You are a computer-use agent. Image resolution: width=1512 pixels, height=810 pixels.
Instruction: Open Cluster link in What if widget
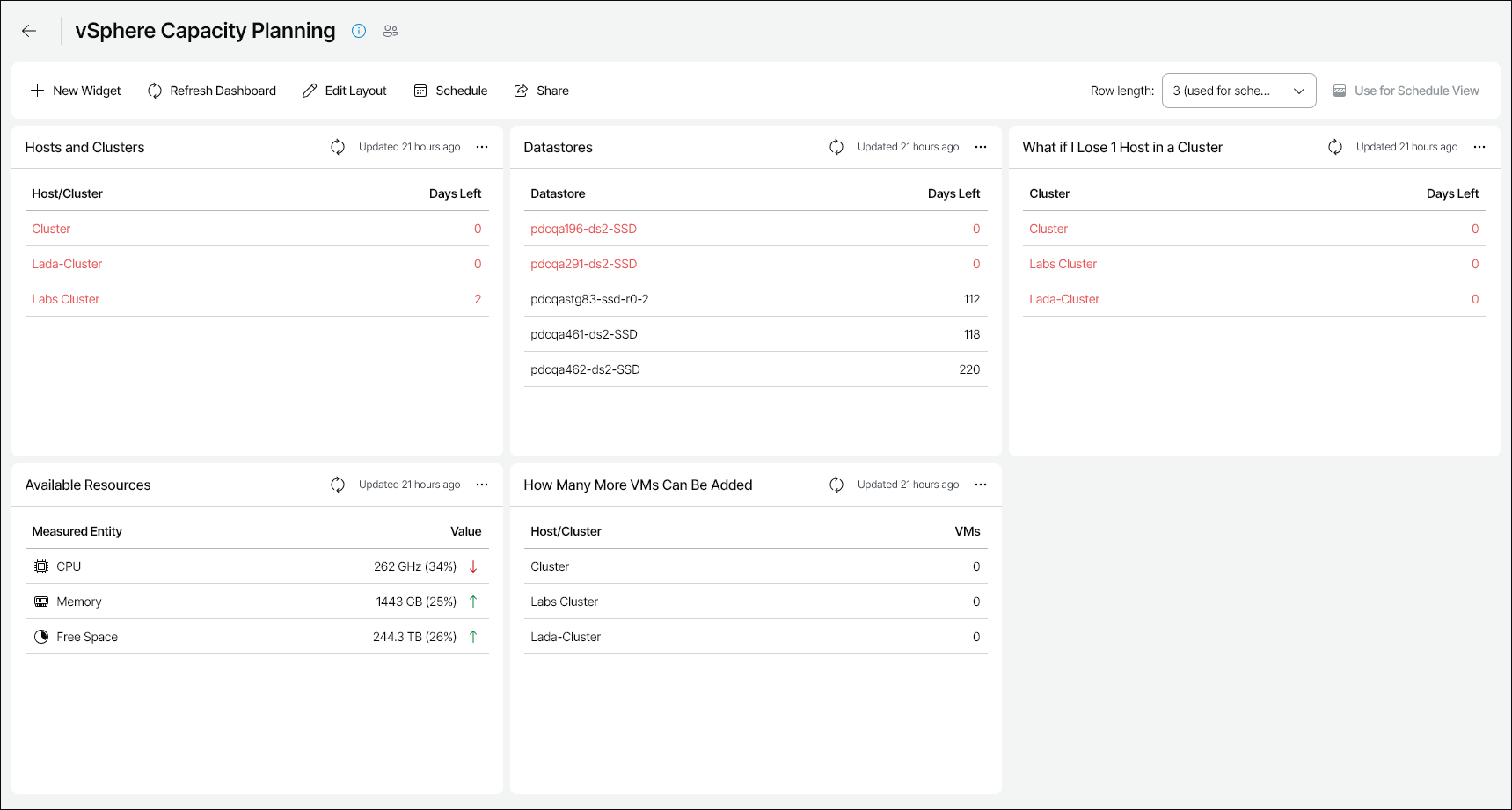[x=1048, y=229]
